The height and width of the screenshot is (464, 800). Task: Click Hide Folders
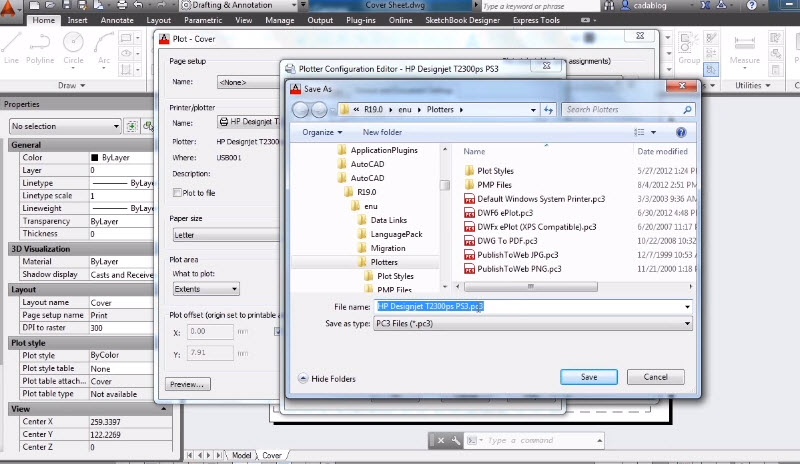point(327,379)
